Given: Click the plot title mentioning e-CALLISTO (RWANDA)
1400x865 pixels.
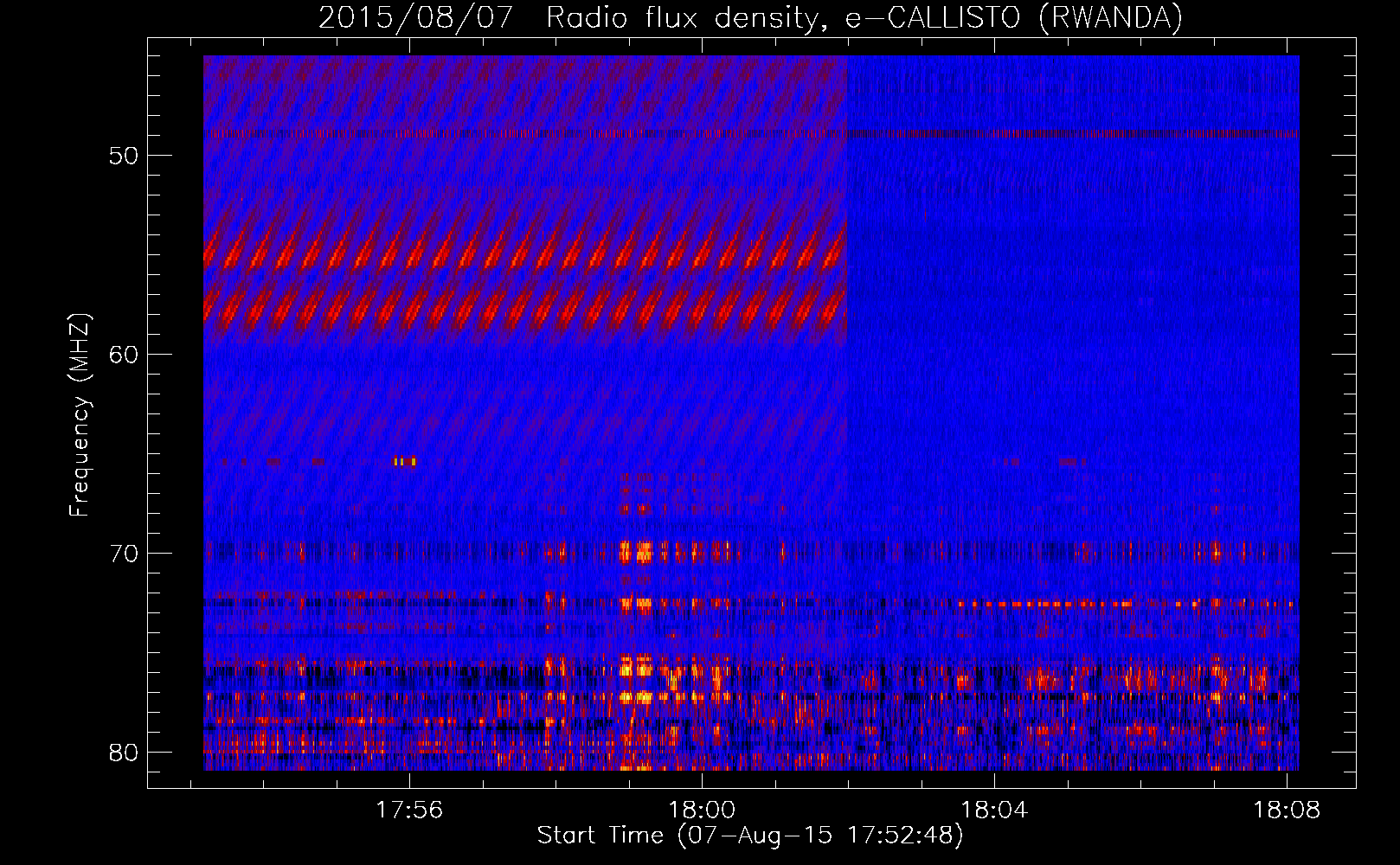Looking at the screenshot, I should 750,18.
